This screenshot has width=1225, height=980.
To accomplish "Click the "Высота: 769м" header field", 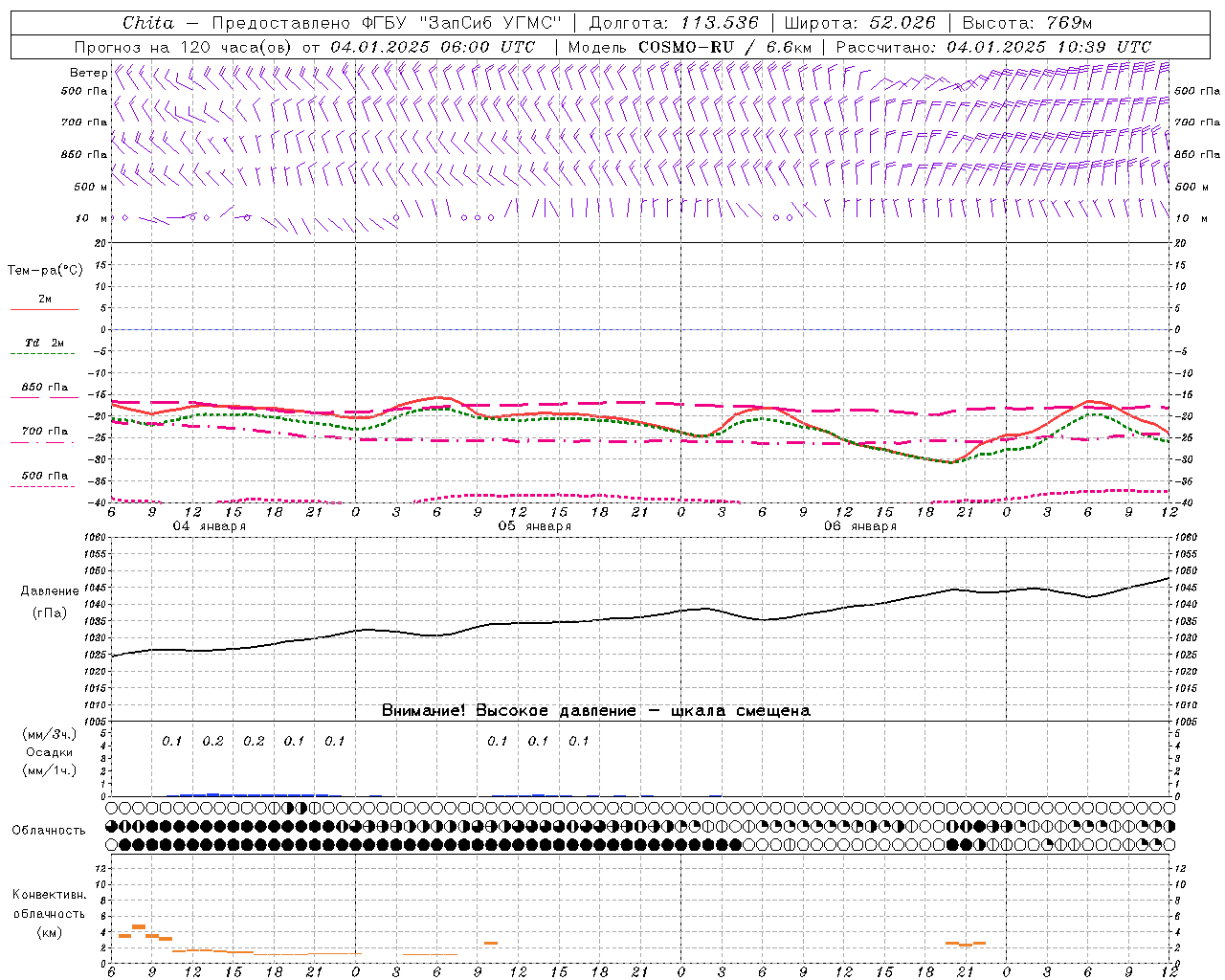I will [1027, 23].
